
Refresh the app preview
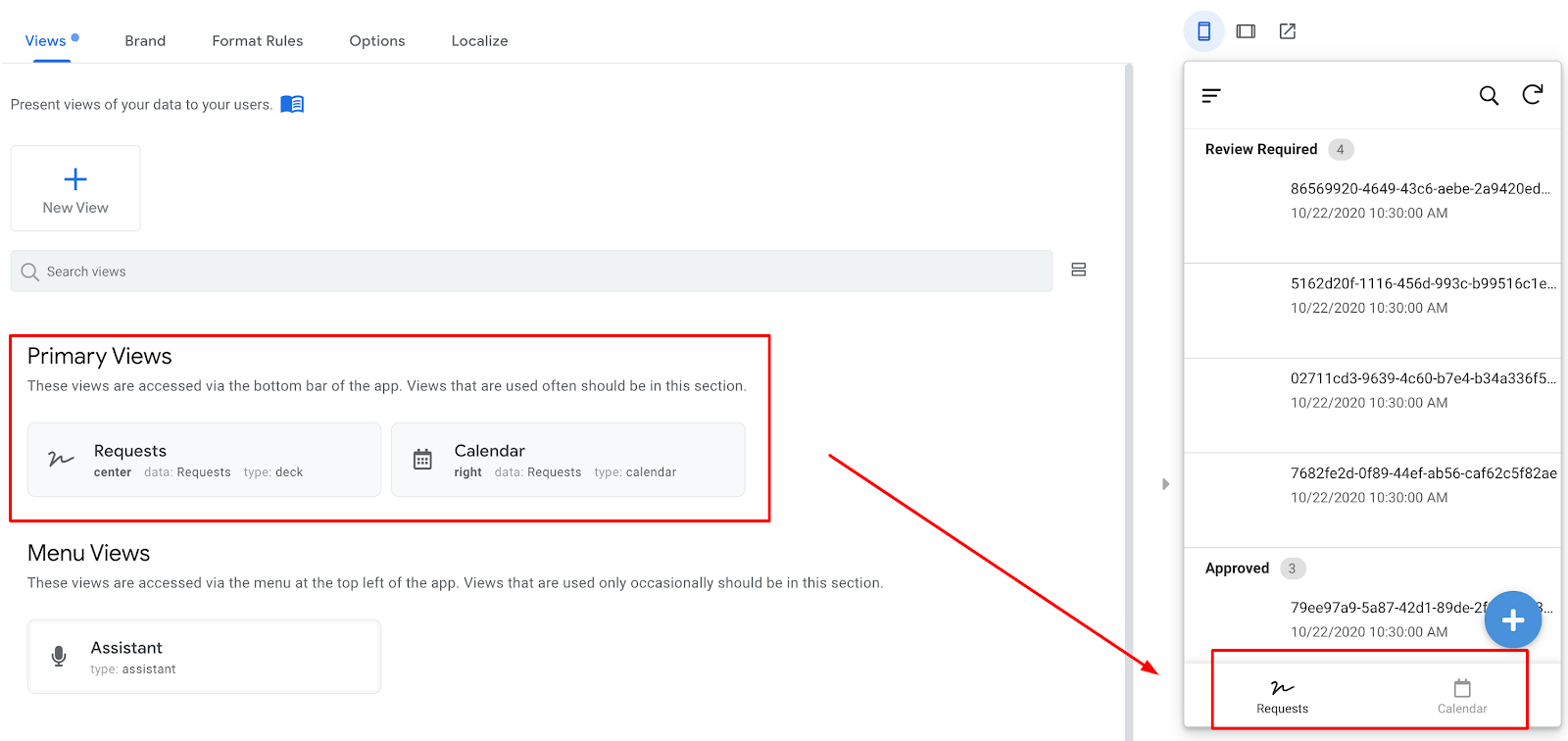[1533, 94]
